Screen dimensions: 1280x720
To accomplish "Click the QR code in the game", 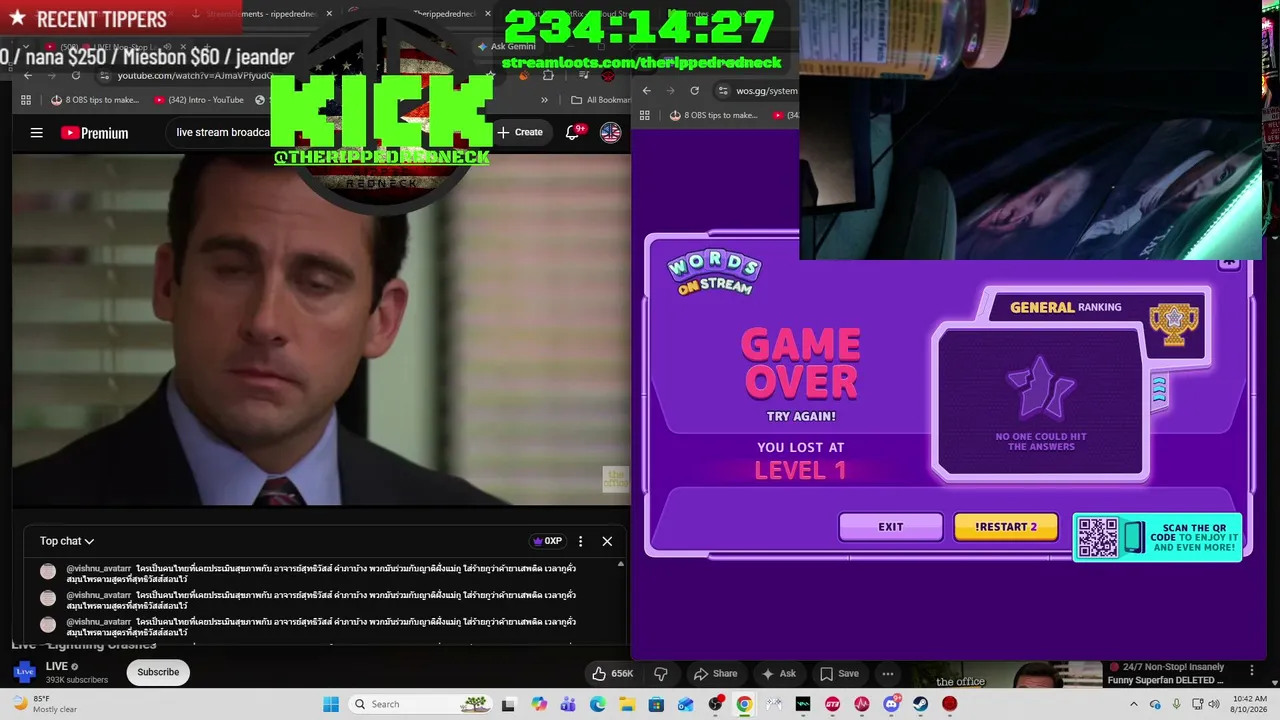I will click(1098, 538).
